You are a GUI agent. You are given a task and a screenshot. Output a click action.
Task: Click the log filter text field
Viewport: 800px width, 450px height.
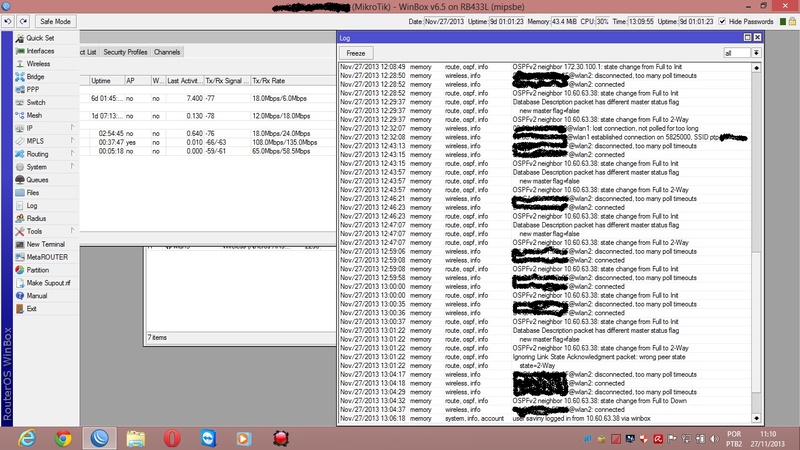point(737,53)
